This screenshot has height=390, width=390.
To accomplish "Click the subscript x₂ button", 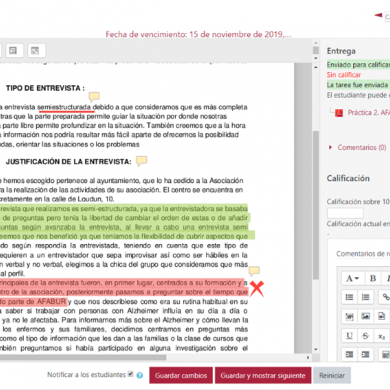I will click(382, 336).
